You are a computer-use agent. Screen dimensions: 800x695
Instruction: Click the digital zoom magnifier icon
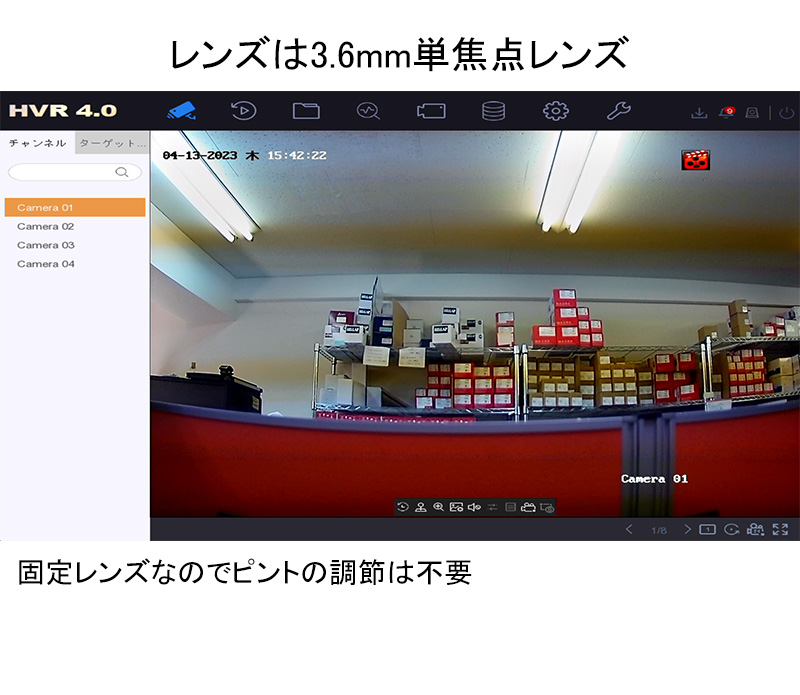438,507
